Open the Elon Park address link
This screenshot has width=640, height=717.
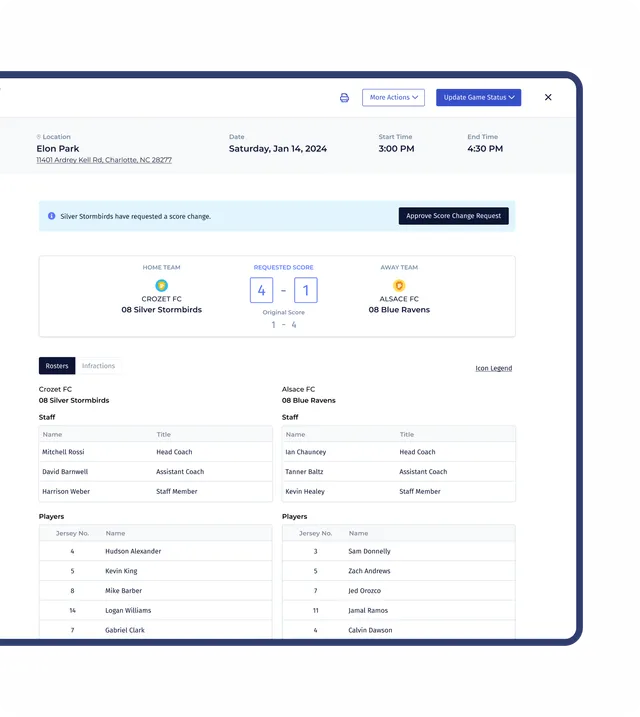tap(104, 160)
